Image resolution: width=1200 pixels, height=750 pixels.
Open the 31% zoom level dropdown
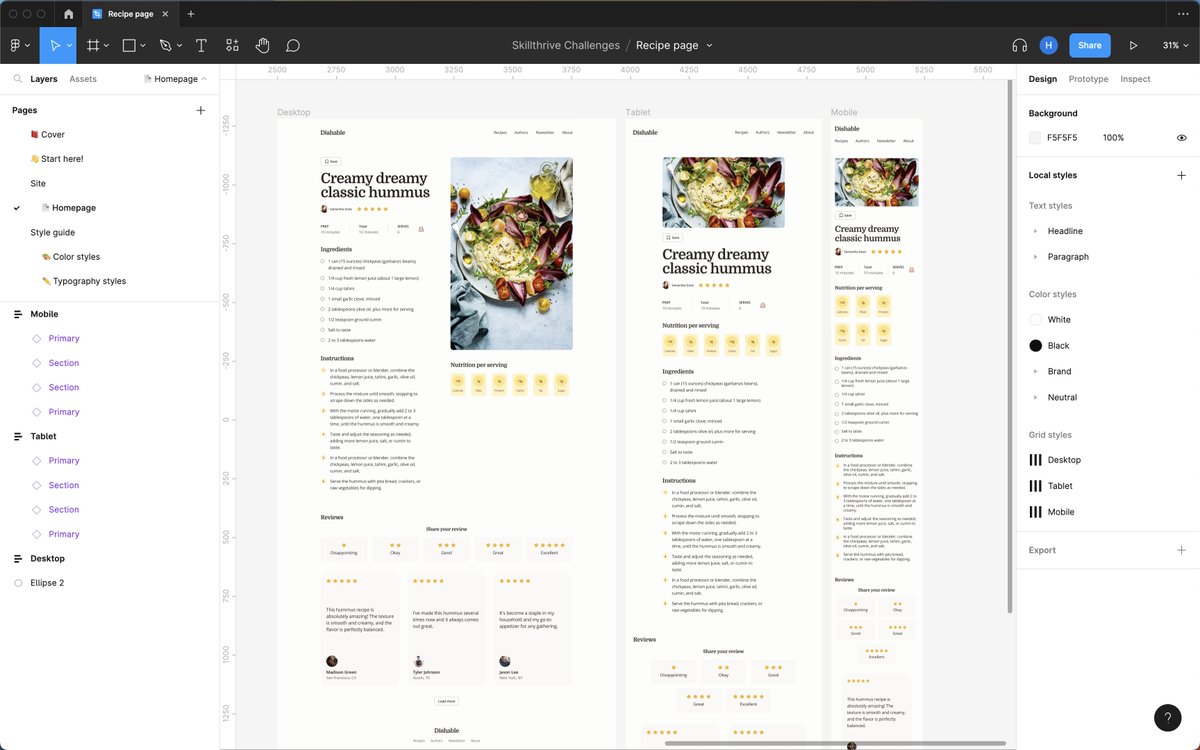click(1174, 45)
